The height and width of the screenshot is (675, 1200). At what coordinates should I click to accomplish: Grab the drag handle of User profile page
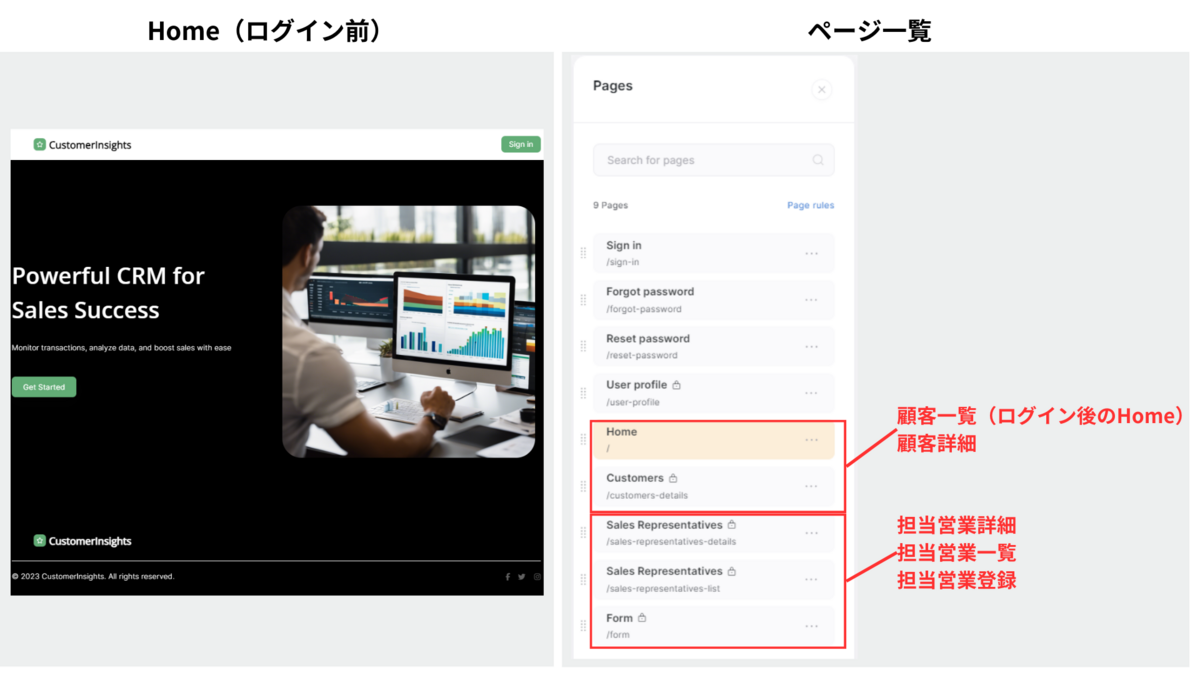point(583,393)
